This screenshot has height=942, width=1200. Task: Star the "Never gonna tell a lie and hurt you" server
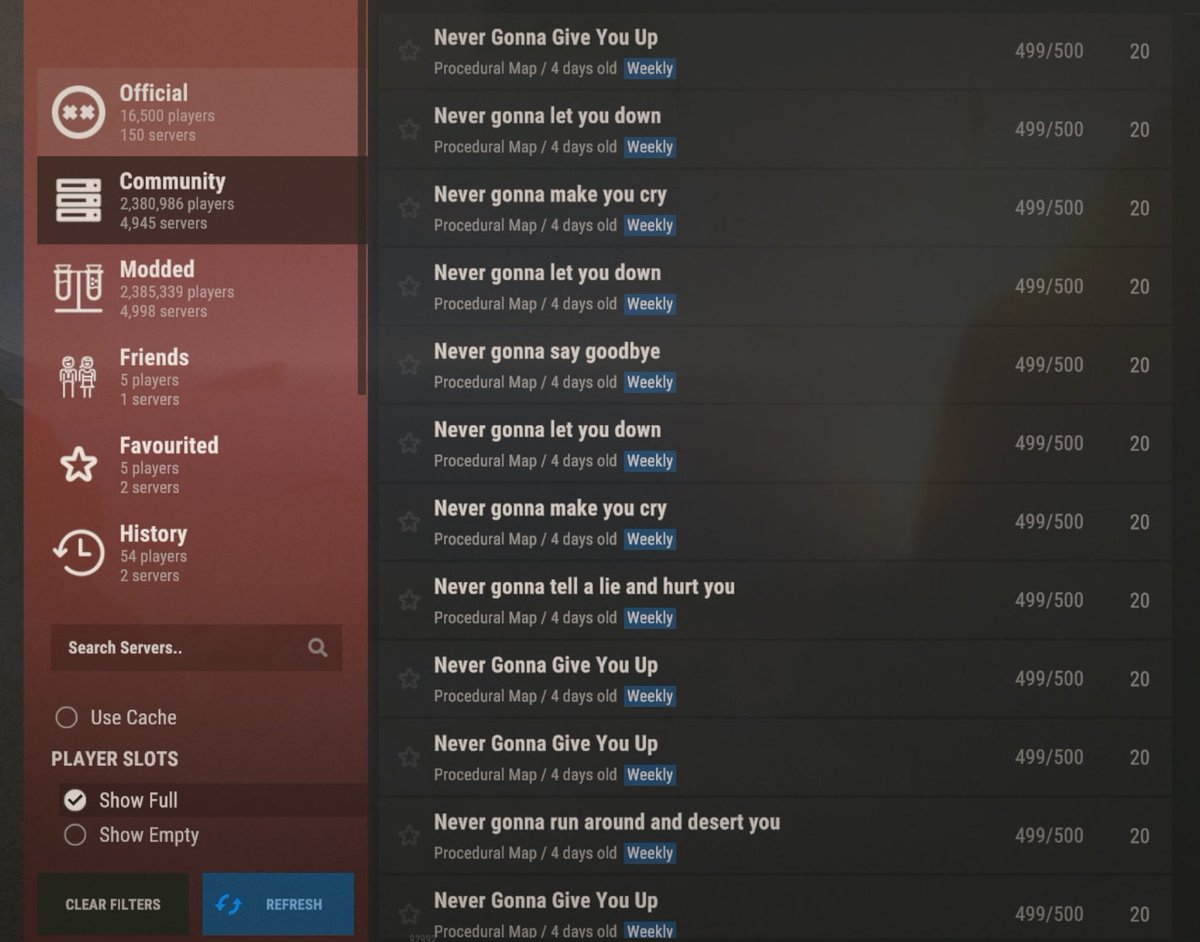click(x=409, y=600)
